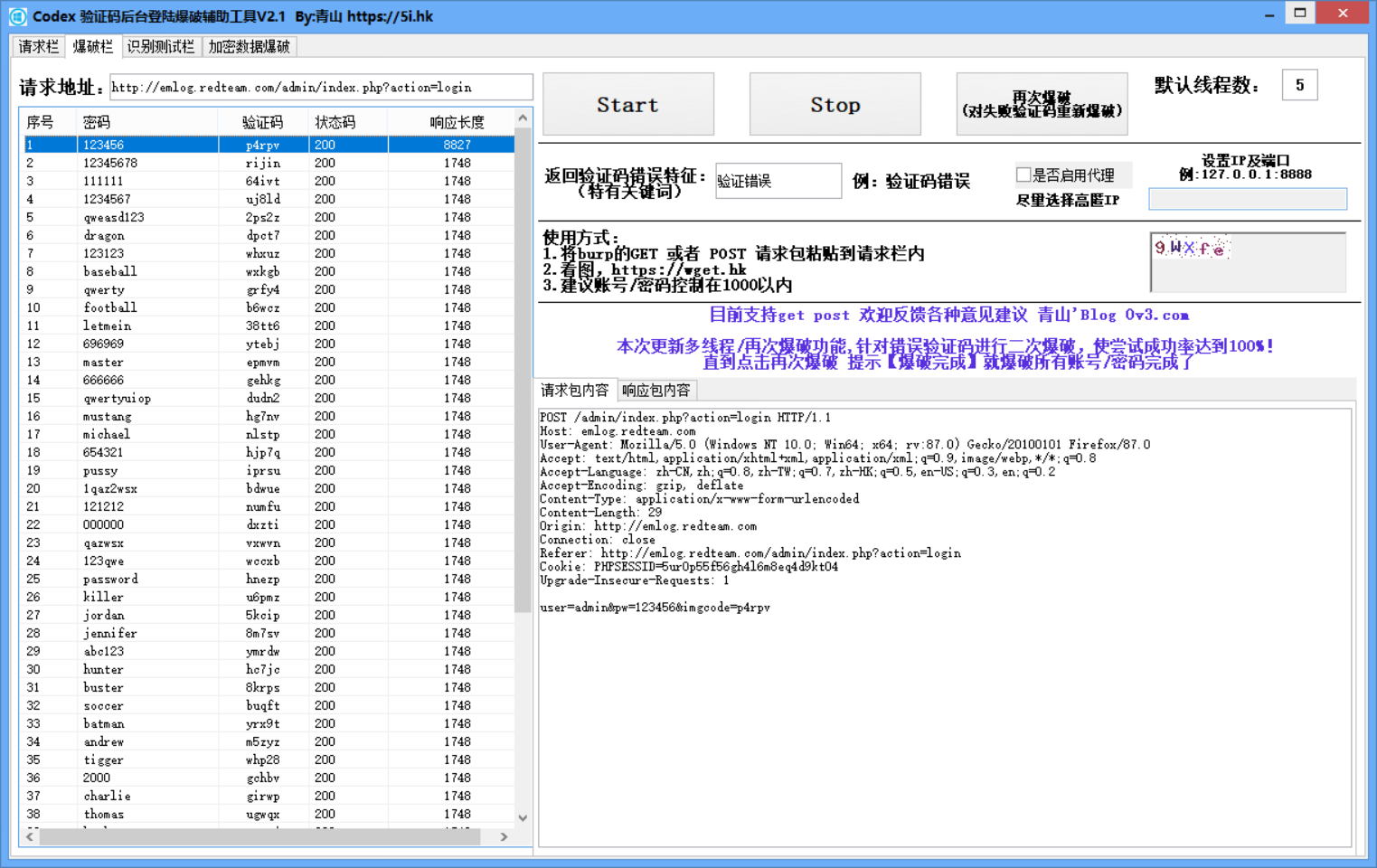Select row with password 123qwe
This screenshot has height=868, width=1377.
click(269, 561)
